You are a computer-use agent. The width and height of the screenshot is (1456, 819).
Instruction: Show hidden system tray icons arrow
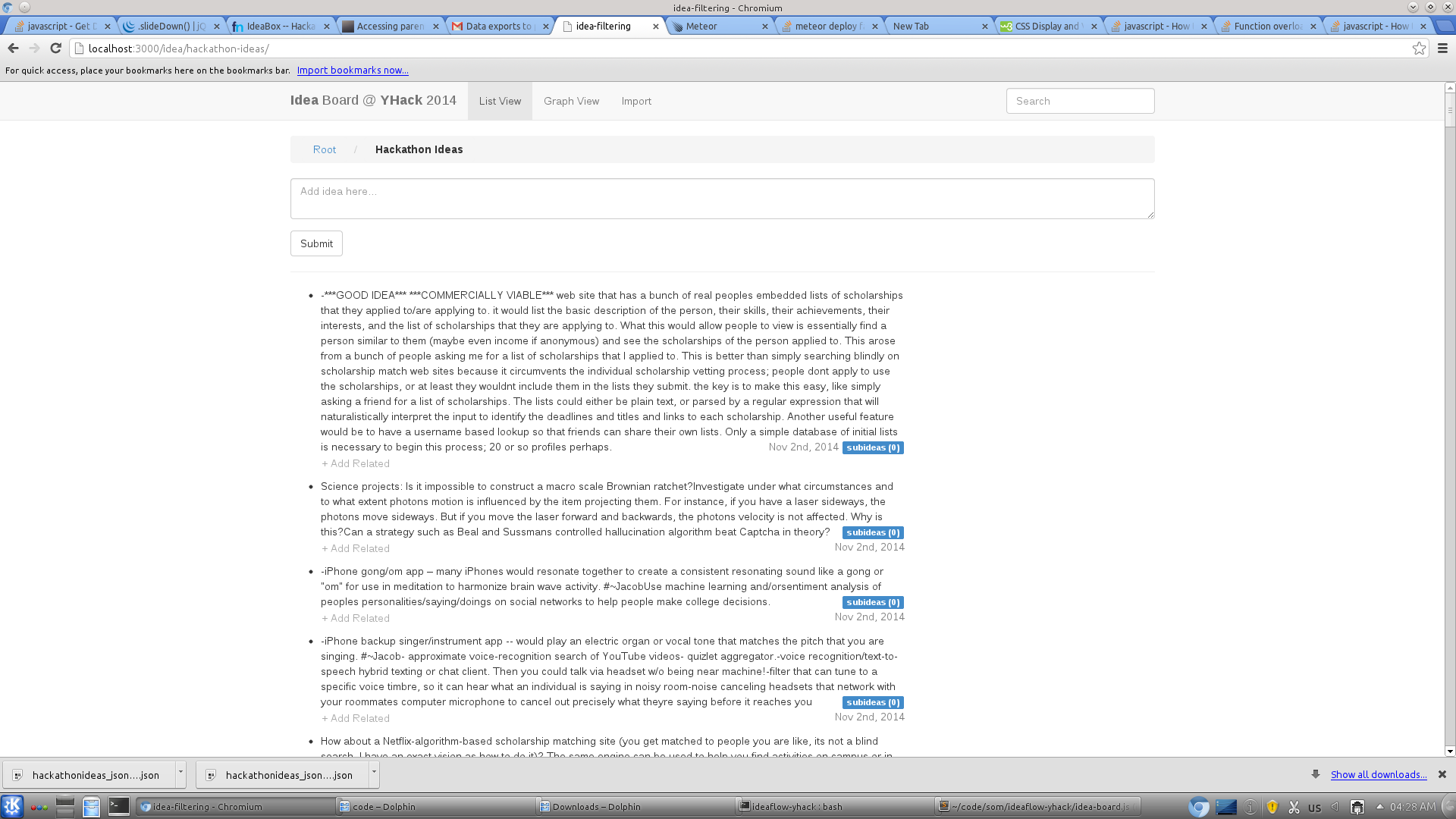[x=1379, y=806]
